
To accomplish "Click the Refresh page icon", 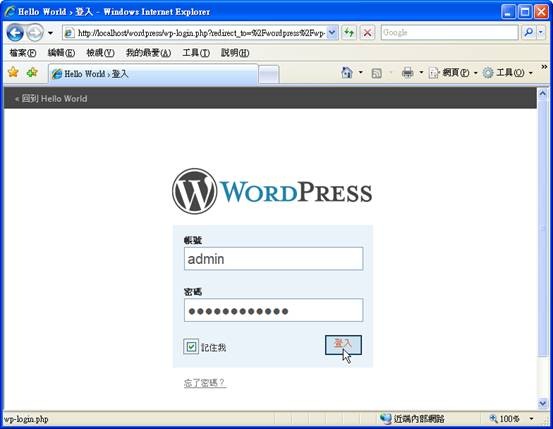I will [349, 33].
